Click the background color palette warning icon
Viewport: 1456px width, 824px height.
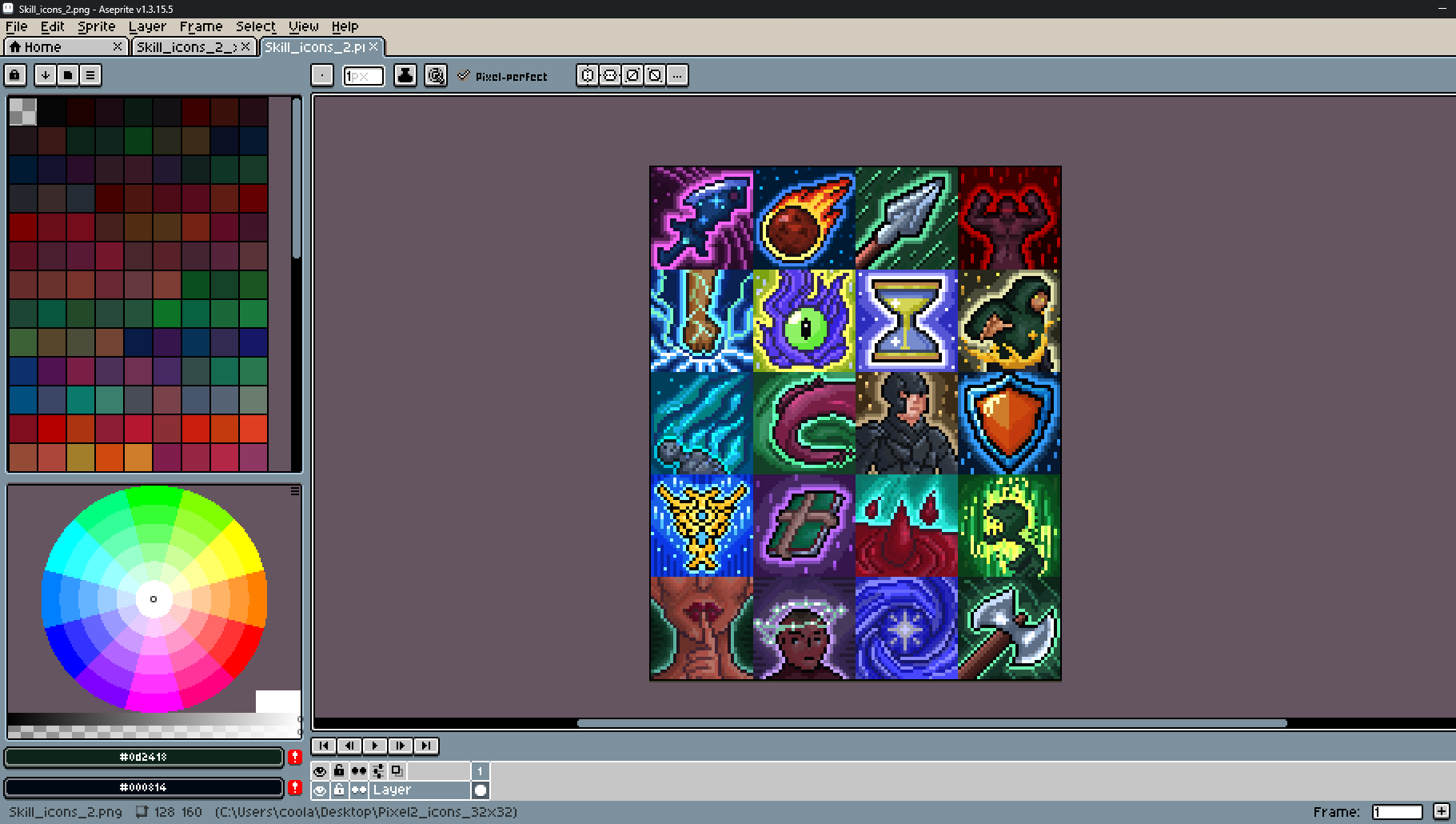[295, 787]
